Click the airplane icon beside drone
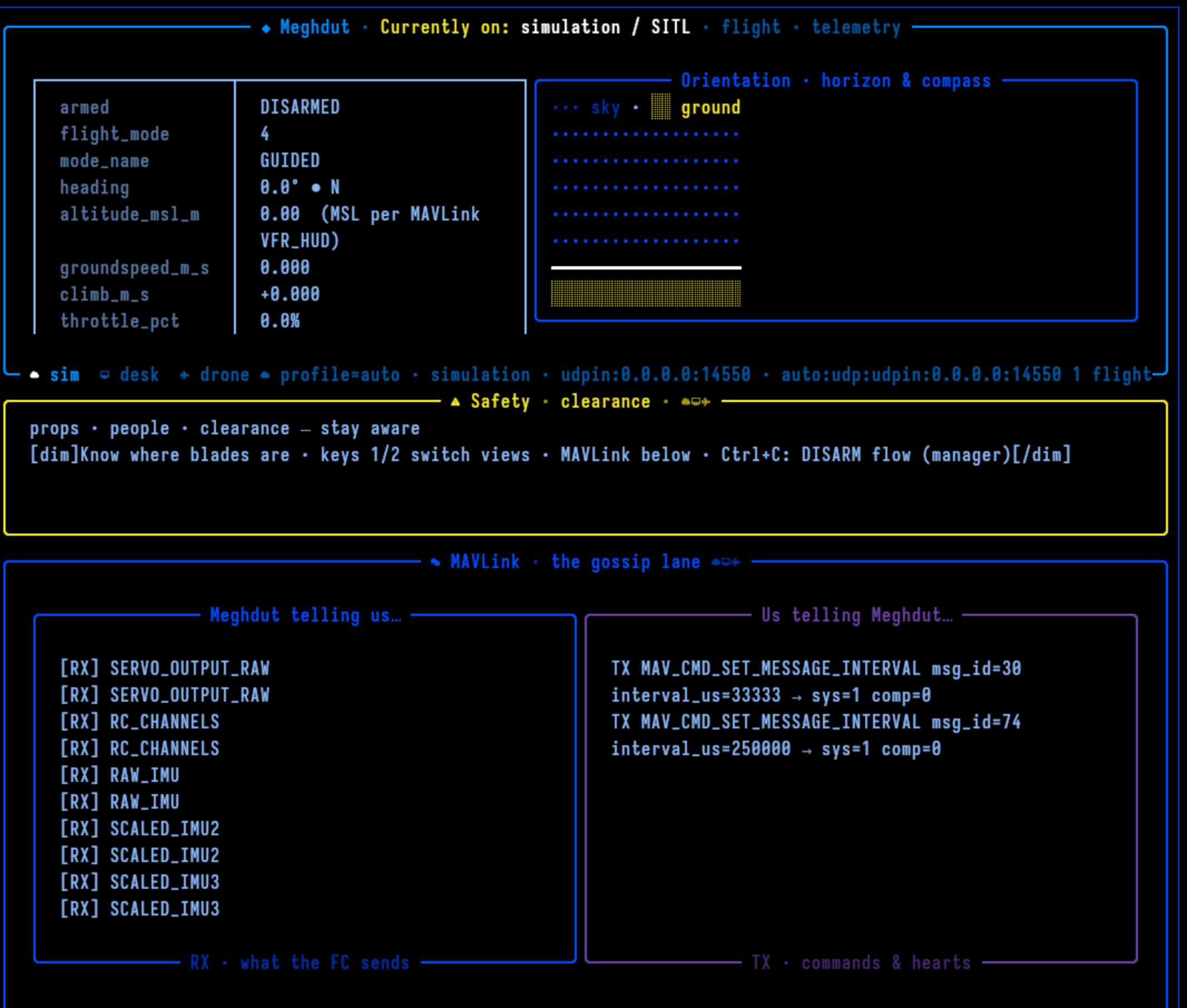The width and height of the screenshot is (1187, 1008). click(x=184, y=375)
